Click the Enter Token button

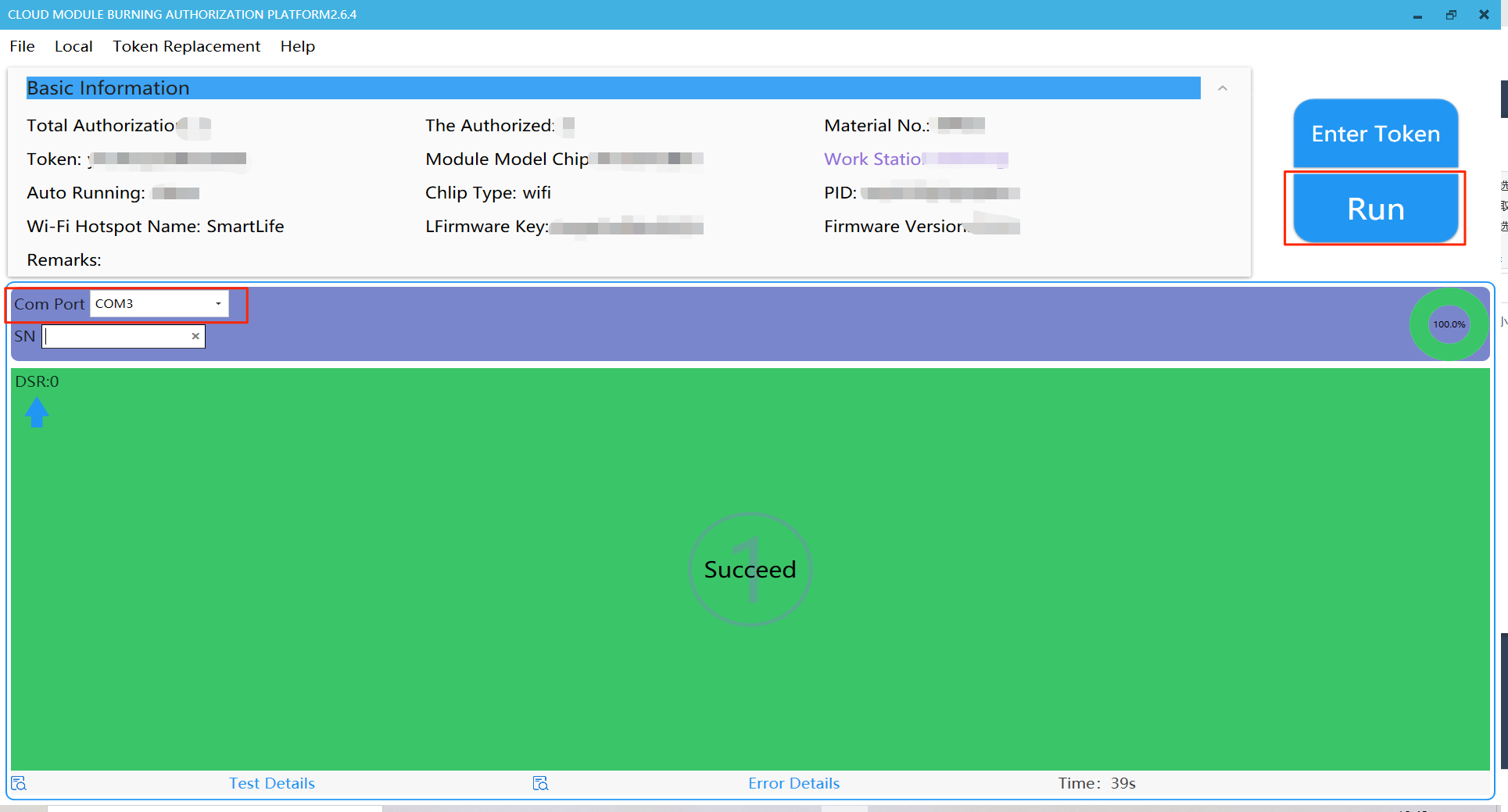pos(1374,134)
